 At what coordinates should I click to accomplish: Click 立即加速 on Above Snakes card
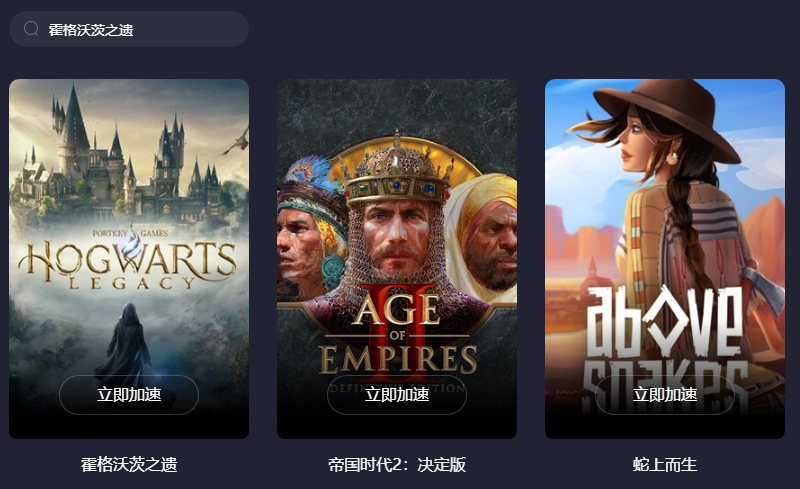pos(665,395)
